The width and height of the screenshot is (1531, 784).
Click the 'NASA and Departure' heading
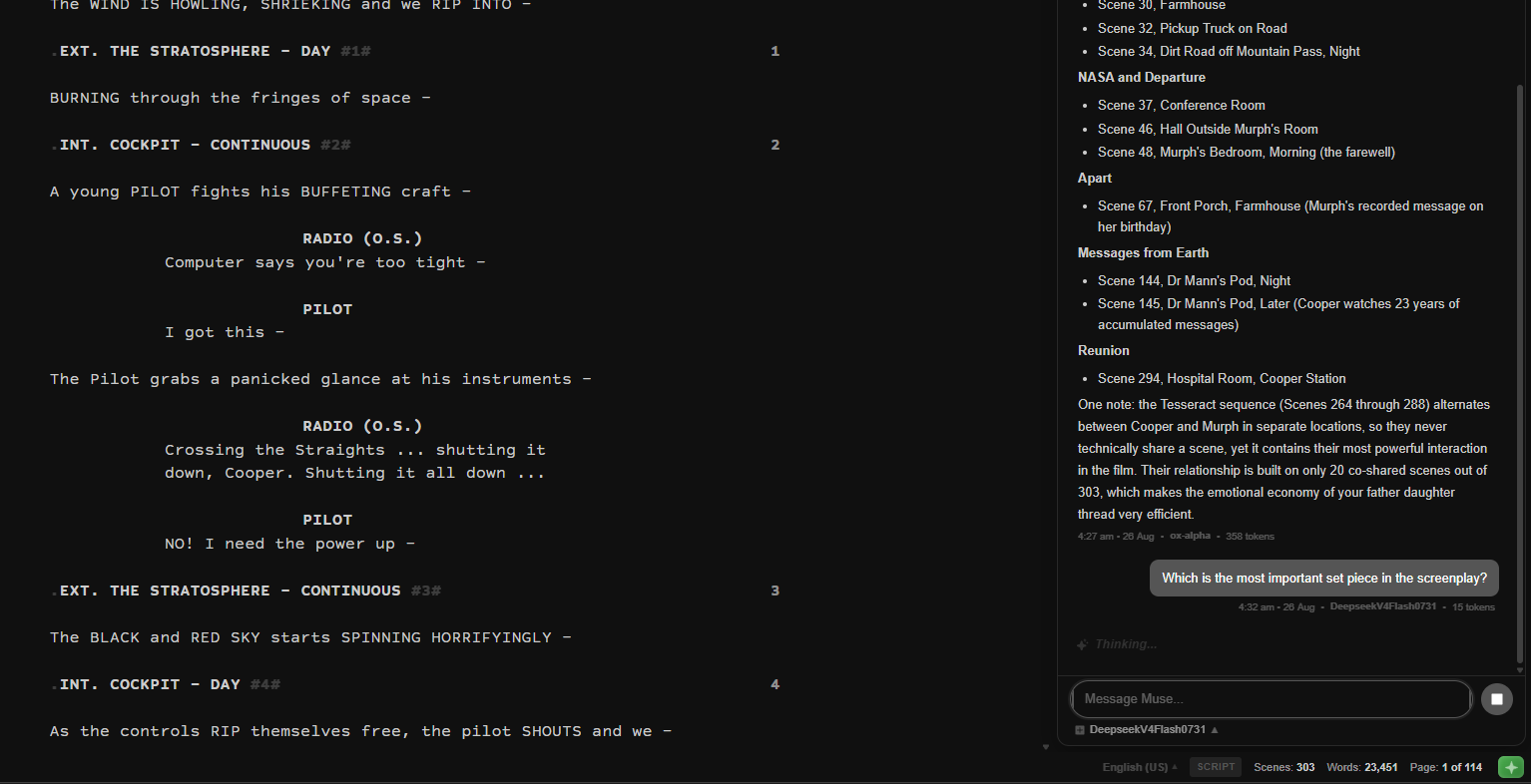pos(1142,77)
